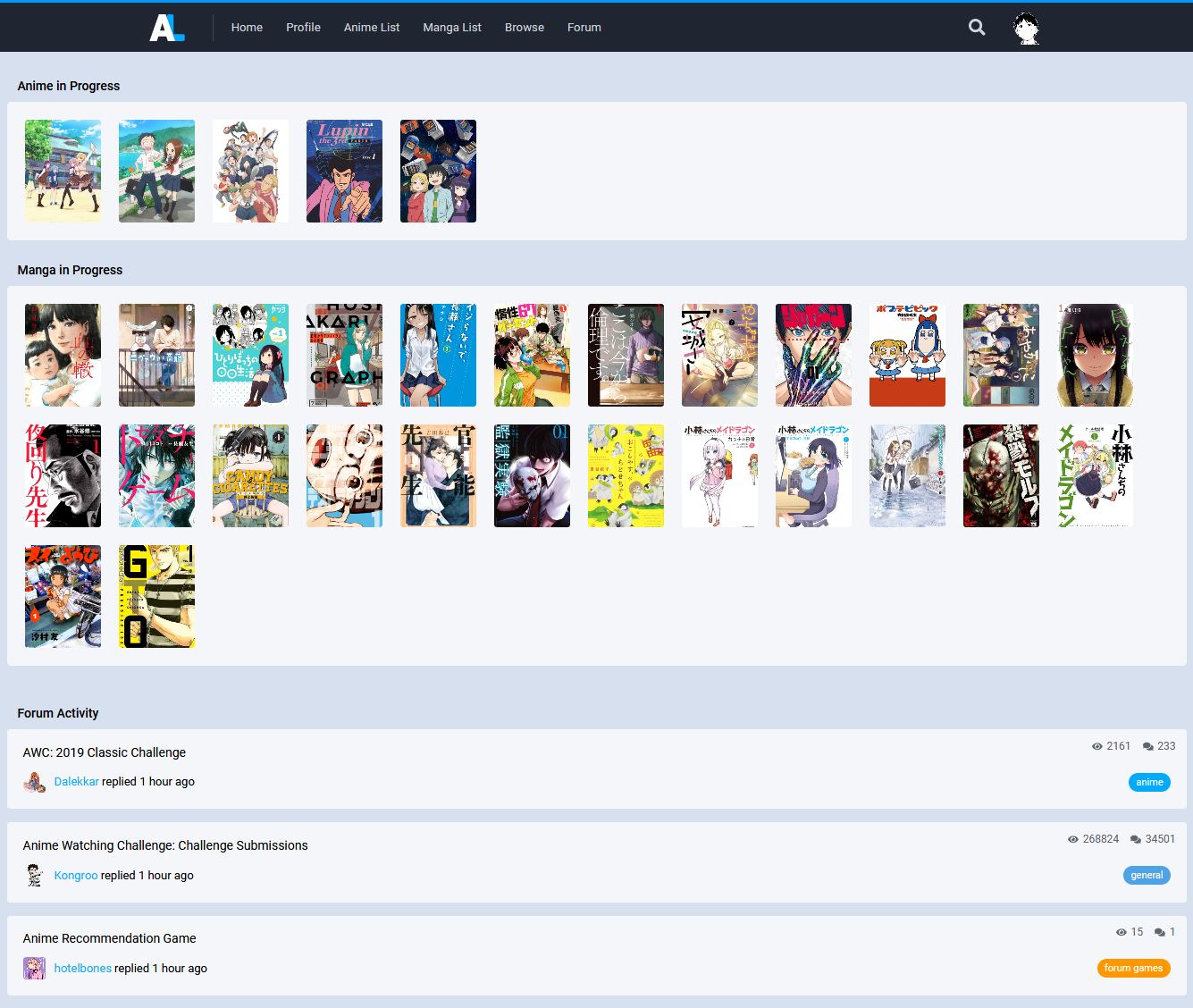Open manga cover with large-eyed patterned face
Viewport: 1193px width, 1008px height.
344,475
